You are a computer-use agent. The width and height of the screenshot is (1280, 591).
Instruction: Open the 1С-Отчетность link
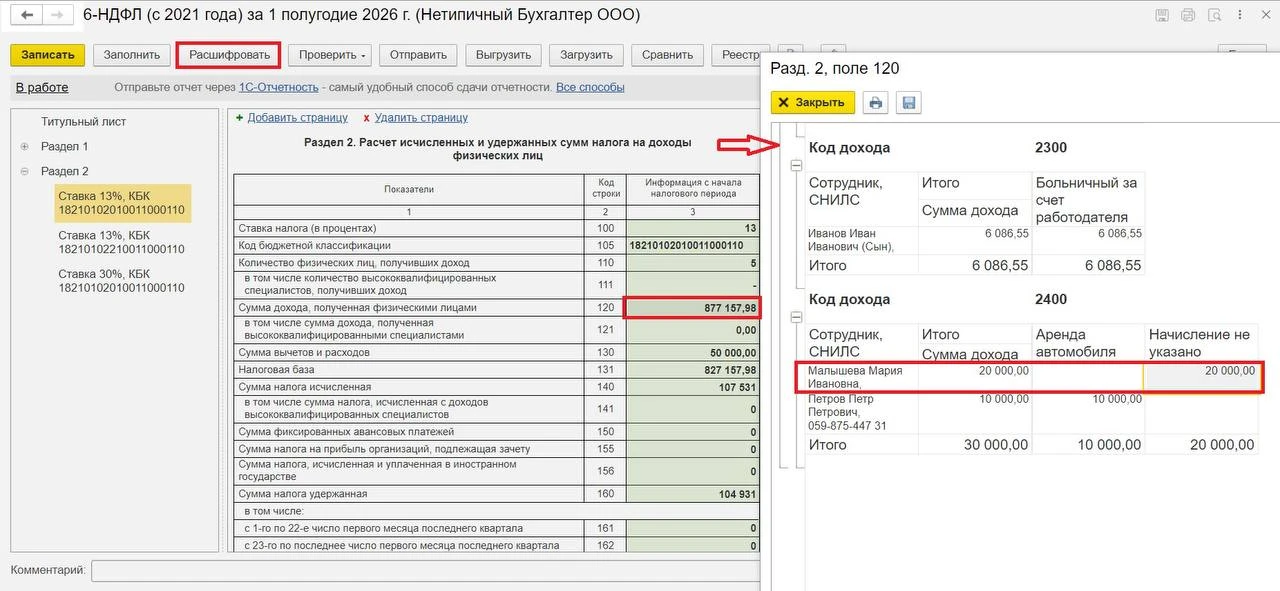[279, 87]
